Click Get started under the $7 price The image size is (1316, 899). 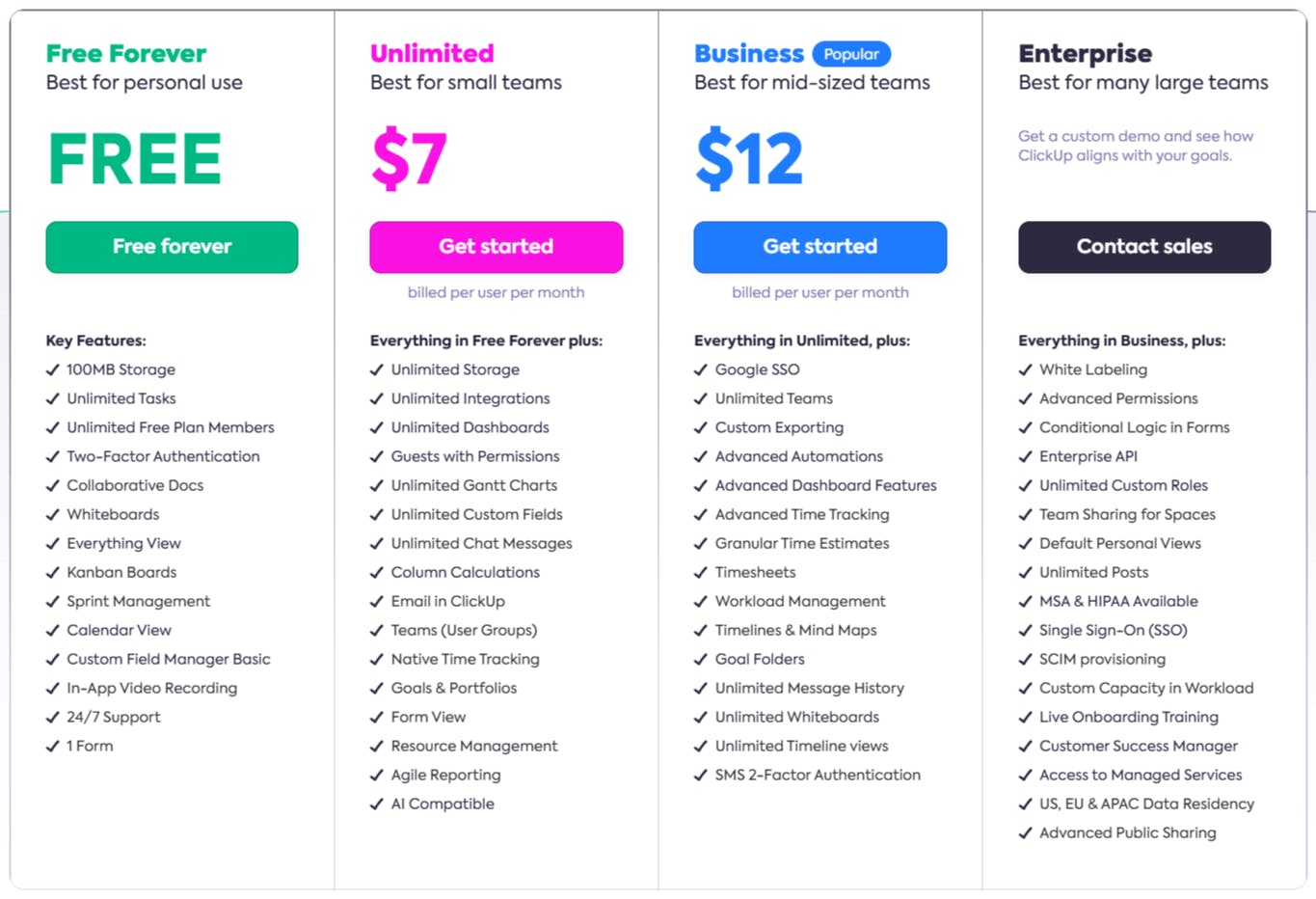tap(496, 247)
